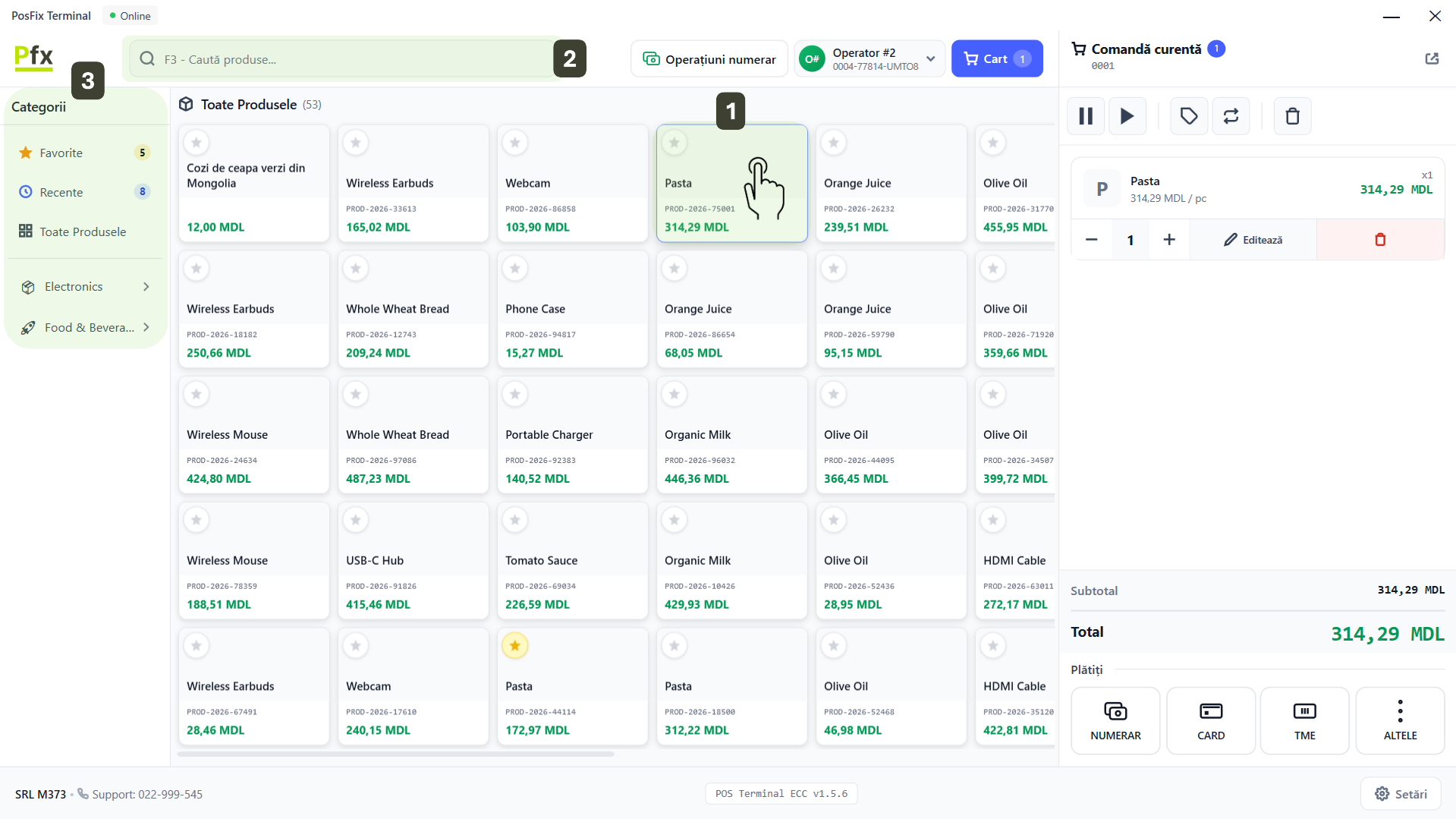This screenshot has width=1456, height=819.
Task: Clear the order using the toolbar trash icon
Action: coord(1292,116)
